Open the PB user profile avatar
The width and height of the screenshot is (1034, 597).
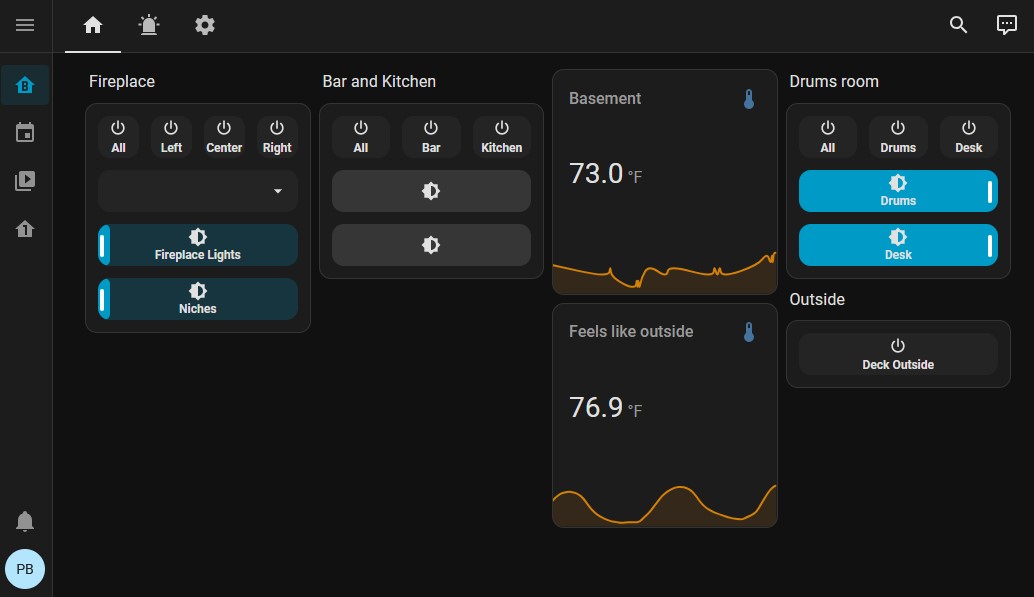pos(25,569)
